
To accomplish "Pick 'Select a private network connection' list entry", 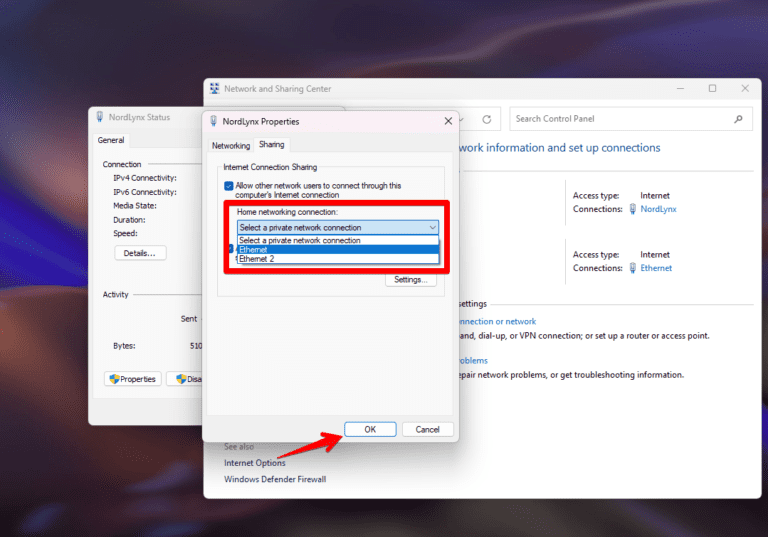I will click(338, 240).
